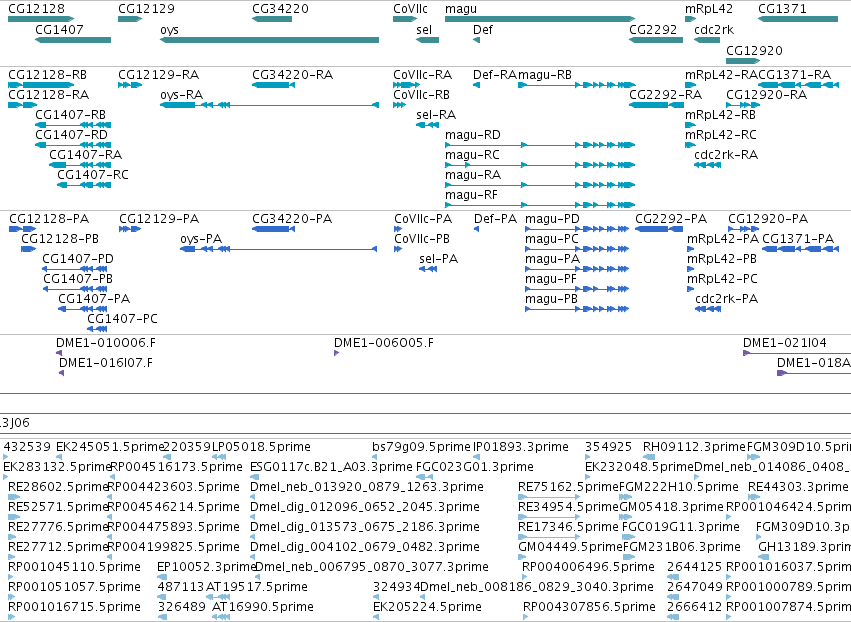Click the DME1-016I07.F clone label
The height and width of the screenshot is (622, 851).
(106, 363)
